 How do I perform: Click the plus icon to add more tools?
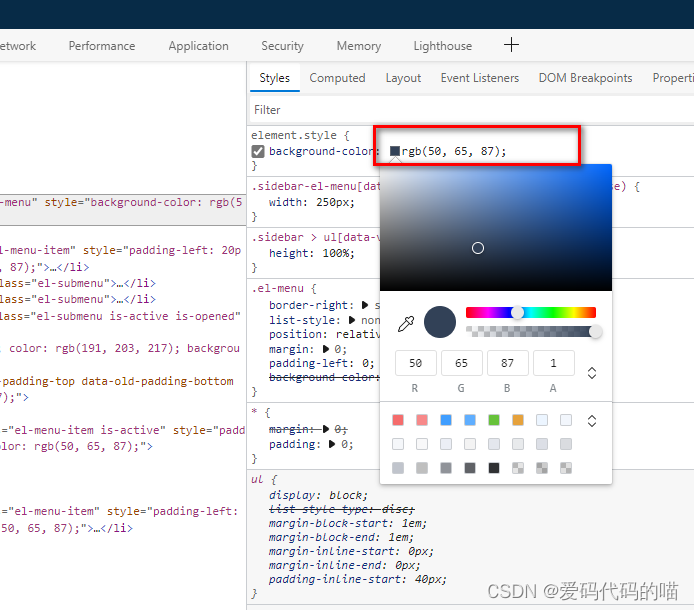tap(511, 45)
